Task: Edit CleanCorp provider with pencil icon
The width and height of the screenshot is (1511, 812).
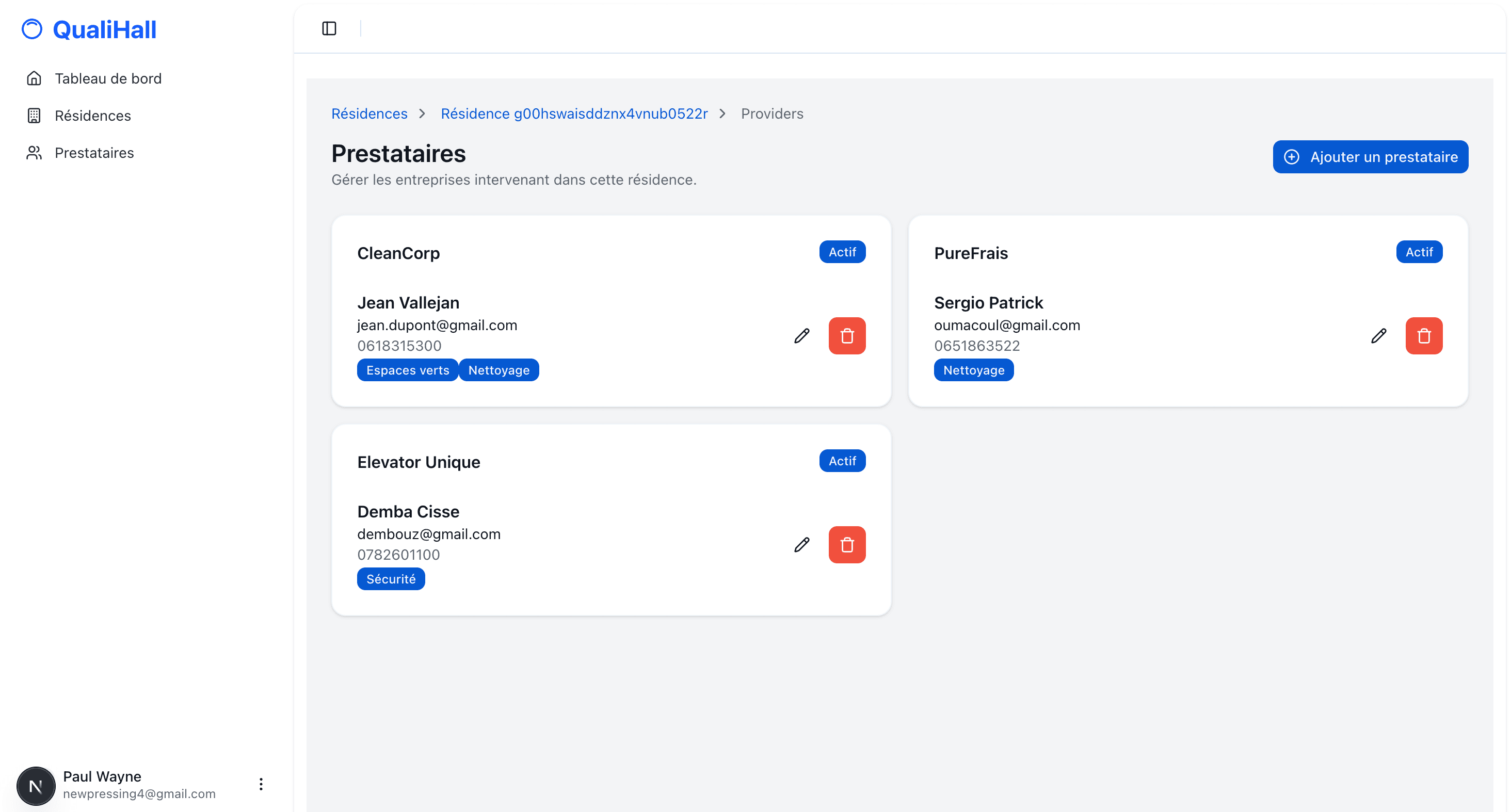Action: [801, 336]
